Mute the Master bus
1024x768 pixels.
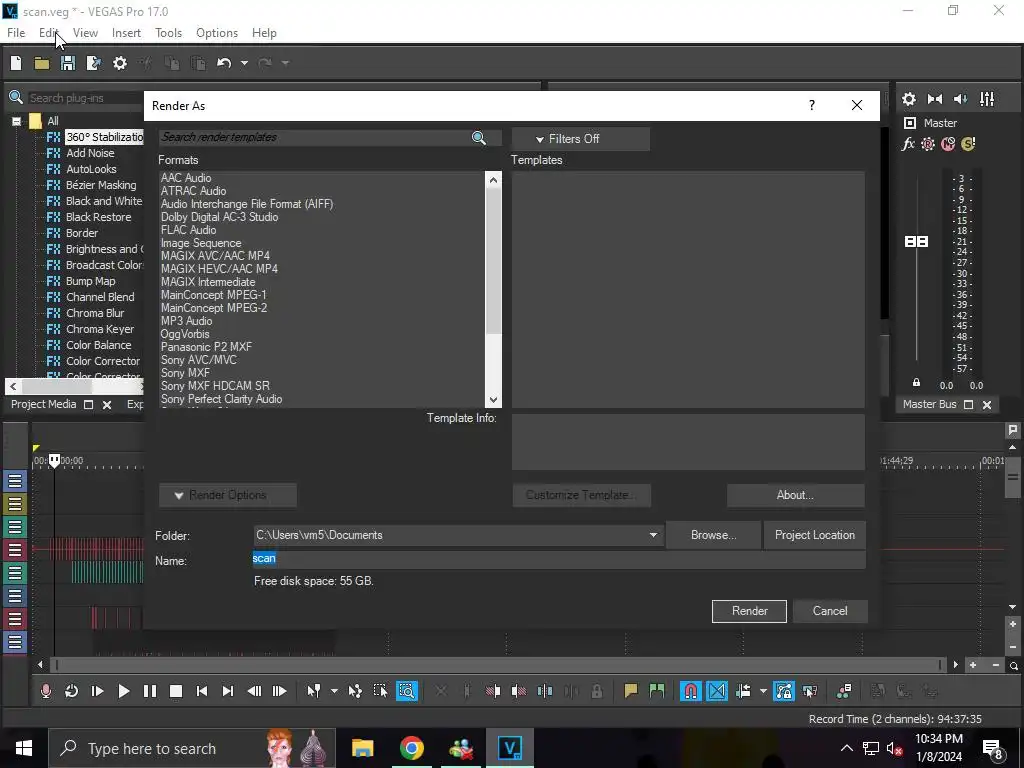(948, 144)
